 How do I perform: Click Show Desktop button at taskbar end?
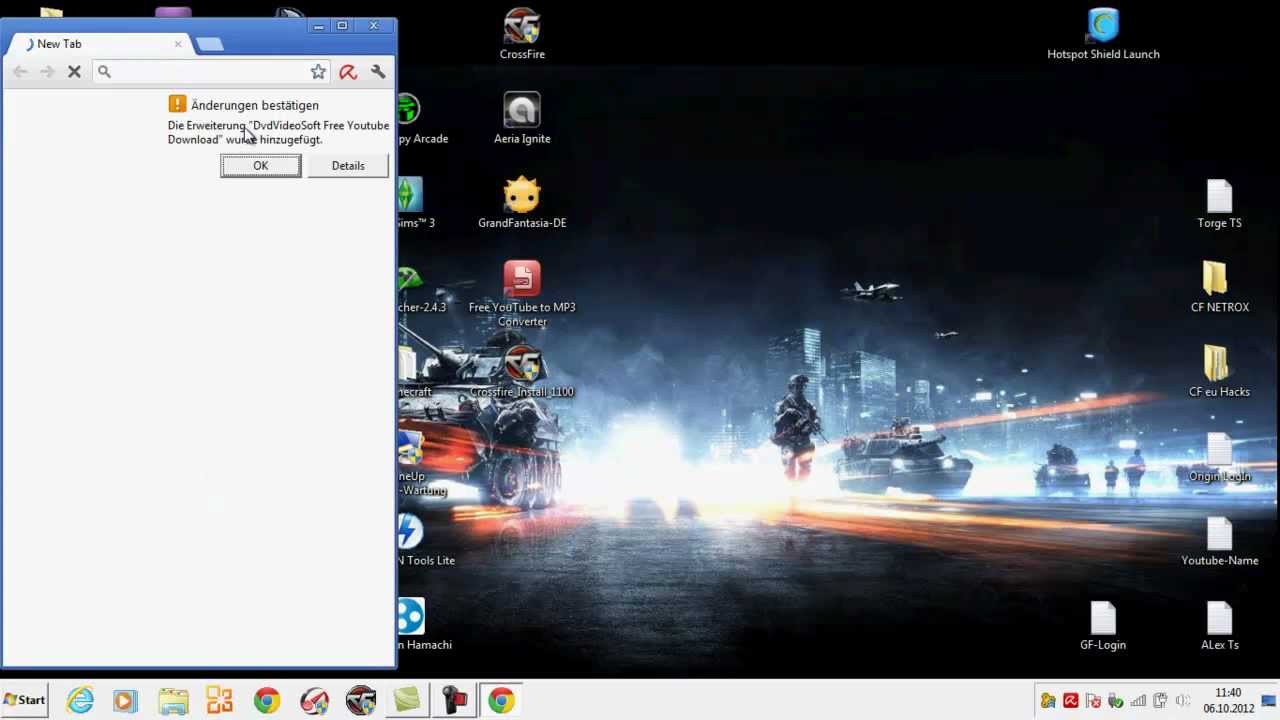[x=1269, y=700]
